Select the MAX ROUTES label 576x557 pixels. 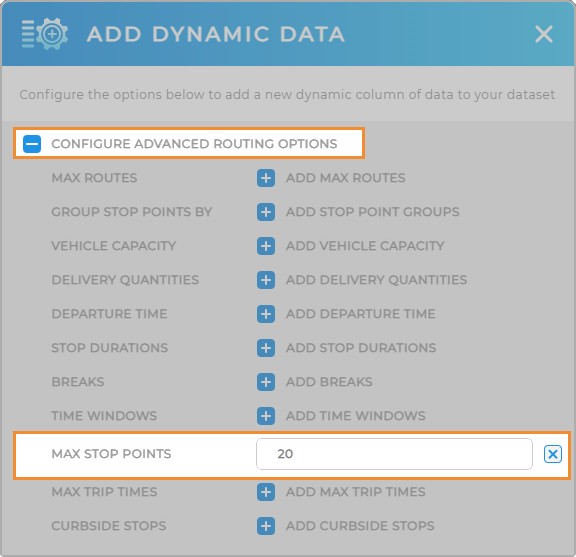coord(94,178)
